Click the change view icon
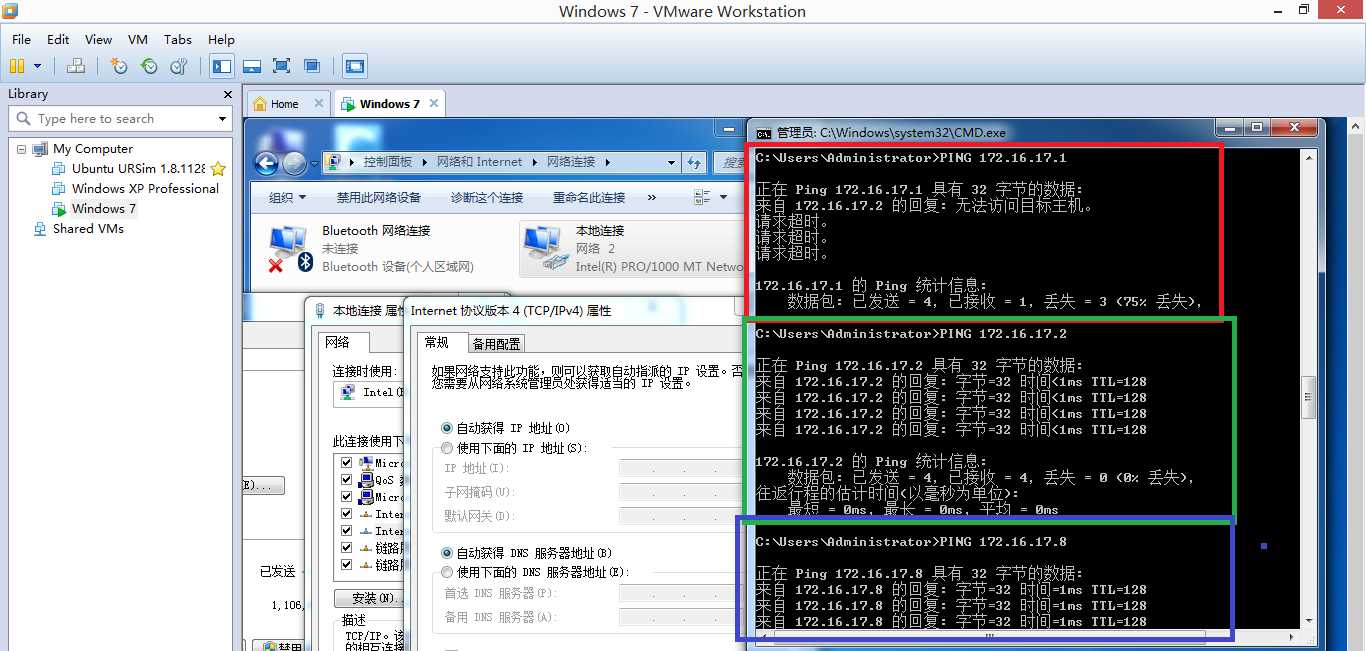1366x651 pixels. [x=701, y=197]
